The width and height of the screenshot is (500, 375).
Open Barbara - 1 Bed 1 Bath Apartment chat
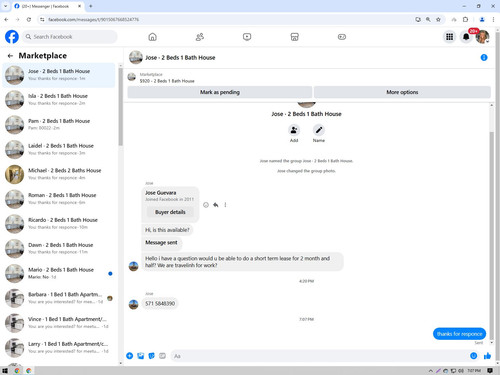click(x=59, y=298)
